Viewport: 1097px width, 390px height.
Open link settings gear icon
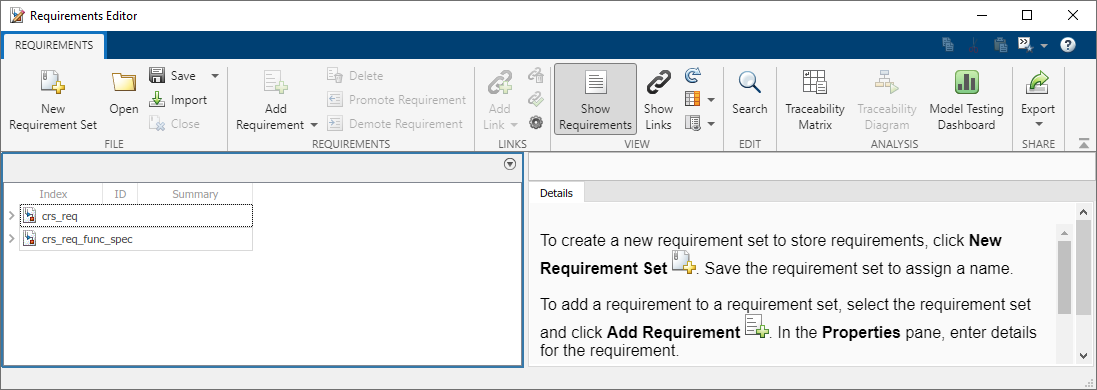coord(536,123)
